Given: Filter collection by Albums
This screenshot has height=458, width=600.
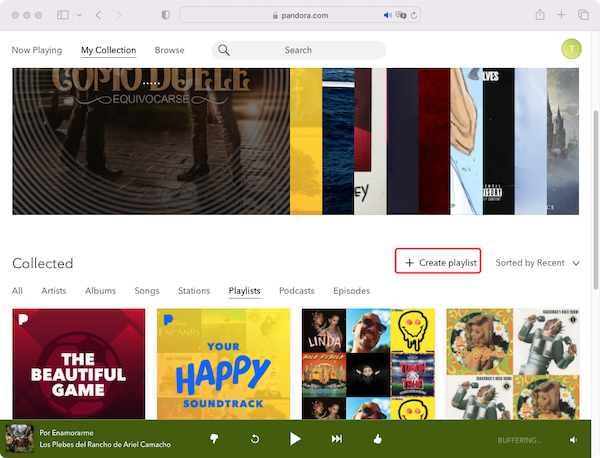Looking at the screenshot, I should pyautogui.click(x=100, y=291).
